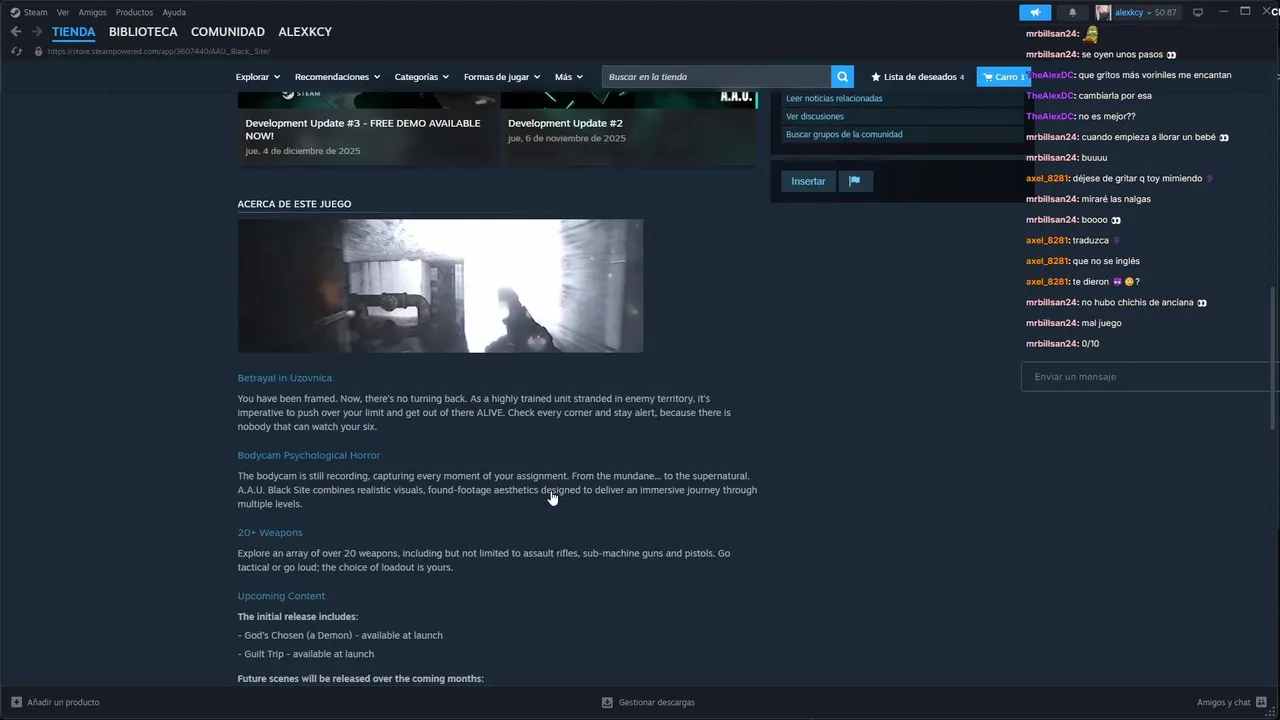This screenshot has width=1280, height=720.
Task: Go forward with the right arrow
Action: [37, 32]
